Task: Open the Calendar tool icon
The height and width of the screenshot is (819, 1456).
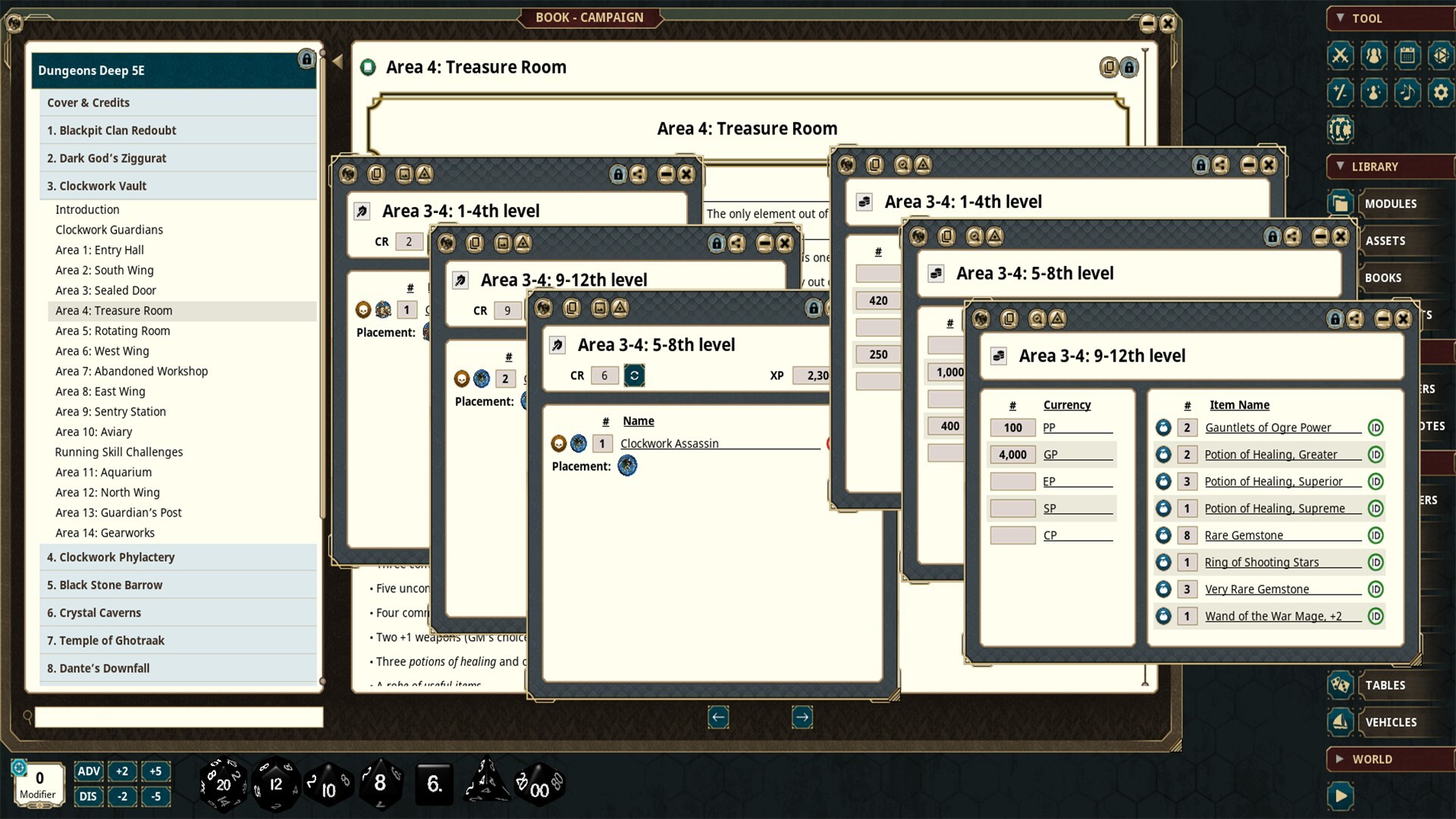Action: coord(1407,55)
